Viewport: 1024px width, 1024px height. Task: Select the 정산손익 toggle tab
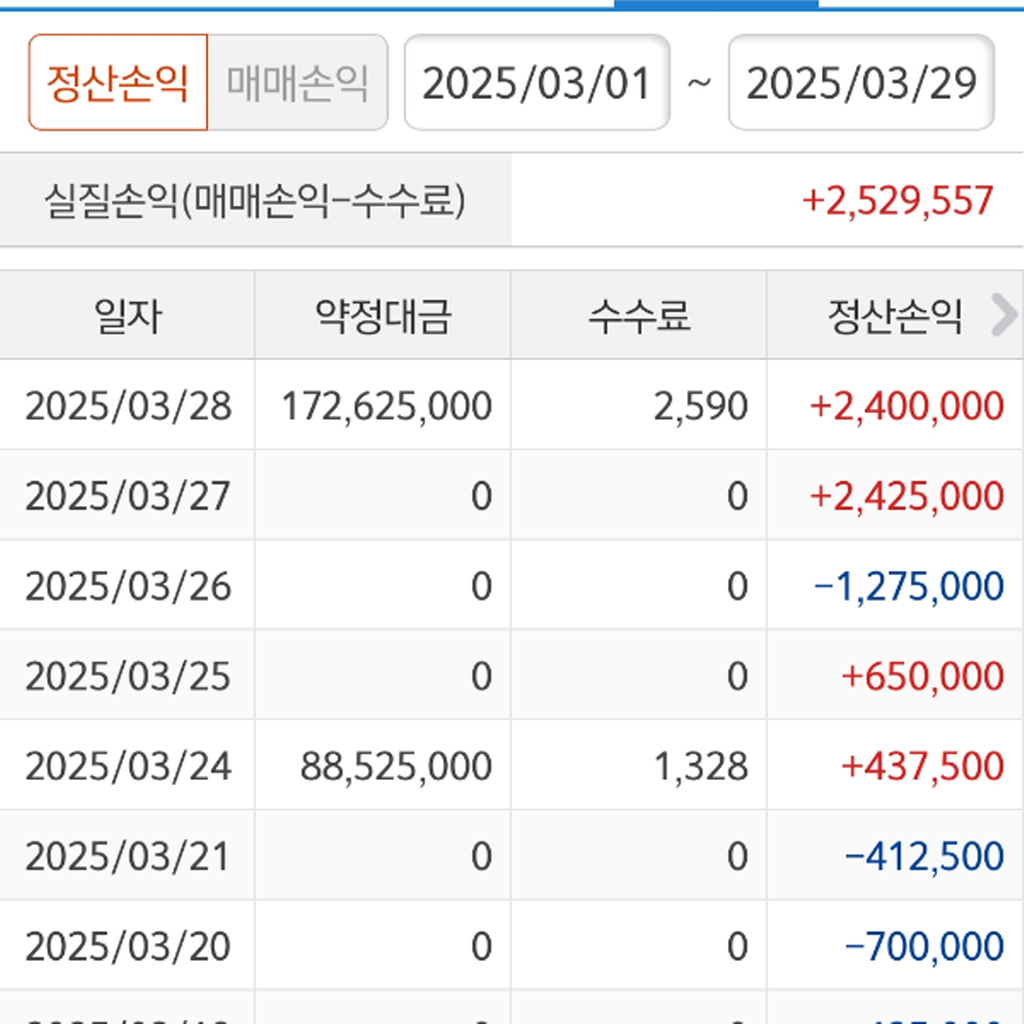point(118,83)
